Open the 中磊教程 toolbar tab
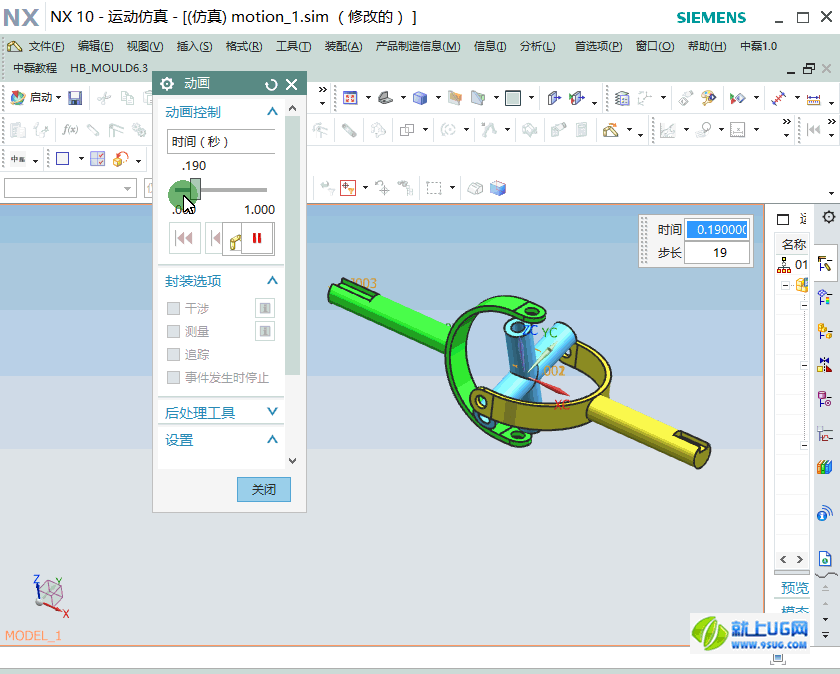This screenshot has height=674, width=840. click(35, 68)
